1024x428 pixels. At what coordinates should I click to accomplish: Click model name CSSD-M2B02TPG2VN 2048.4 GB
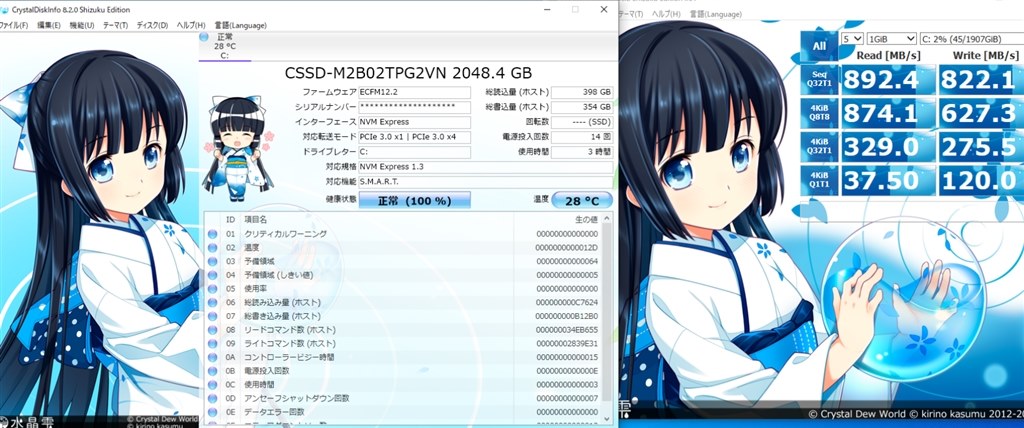tap(409, 73)
